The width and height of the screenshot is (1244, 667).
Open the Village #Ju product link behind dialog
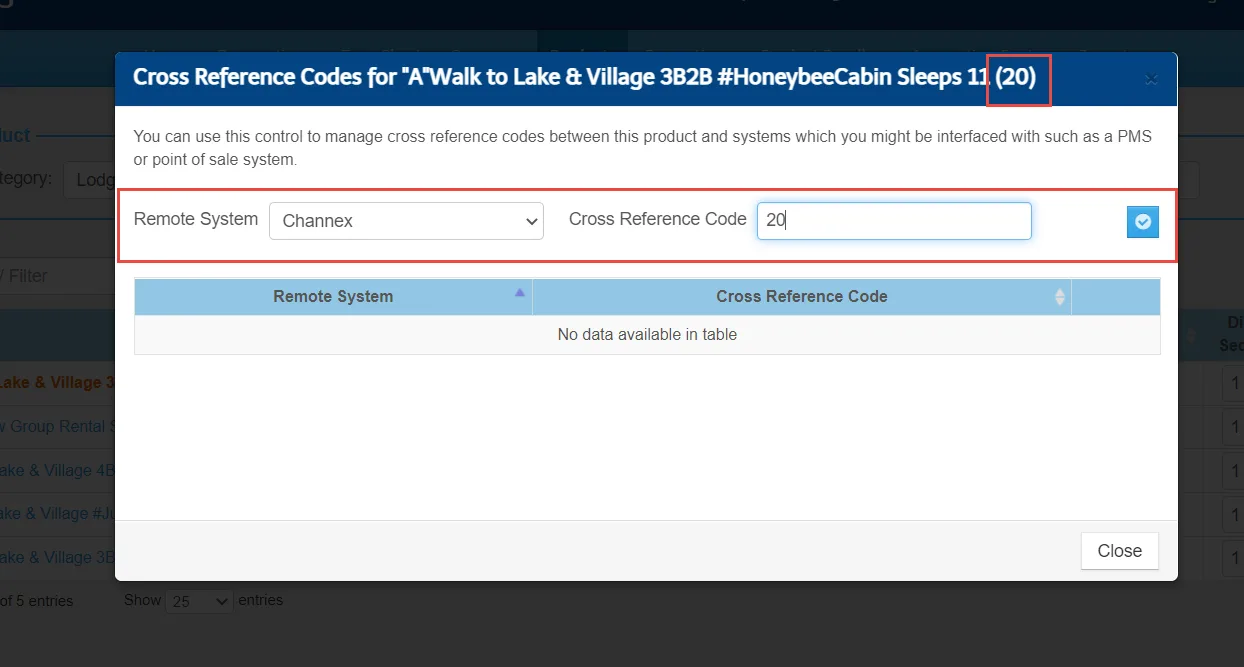coord(57,513)
